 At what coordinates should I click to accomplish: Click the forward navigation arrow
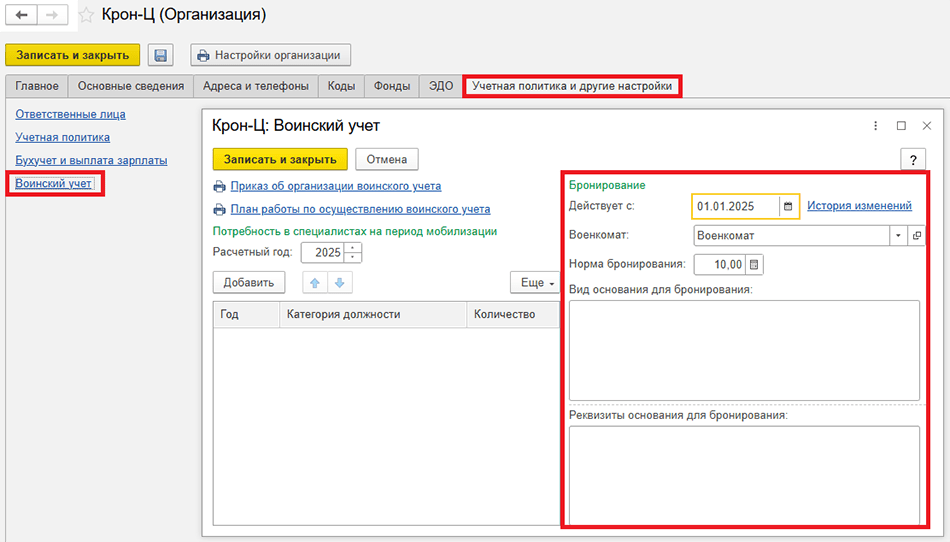52,15
